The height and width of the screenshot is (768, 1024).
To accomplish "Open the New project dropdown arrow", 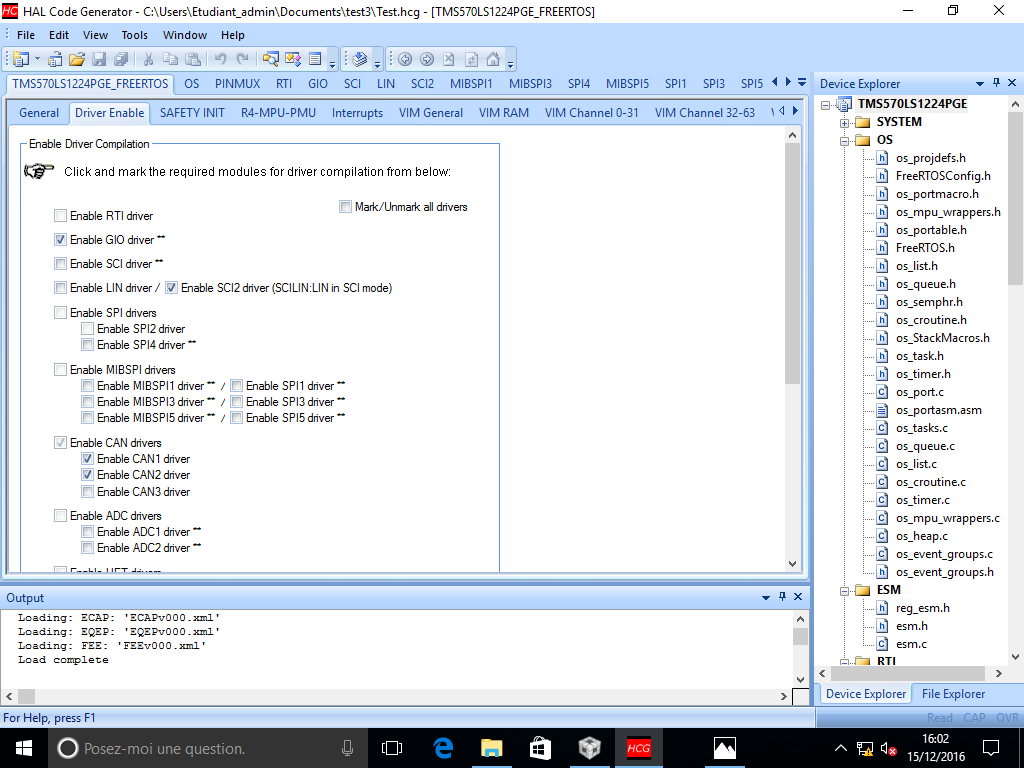I will coord(37,59).
